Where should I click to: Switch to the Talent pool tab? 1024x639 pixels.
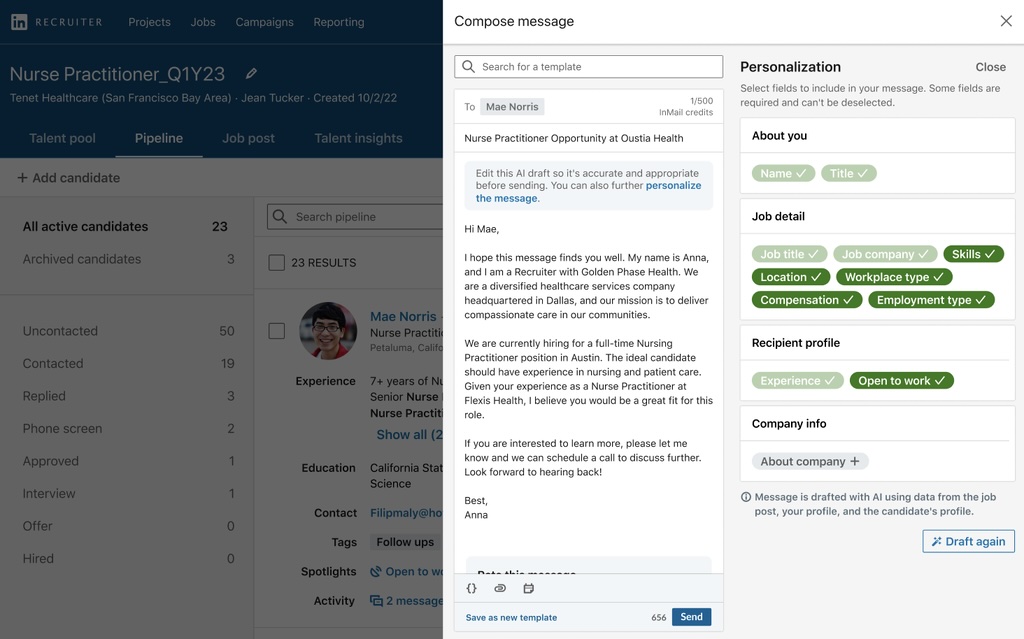pos(62,138)
